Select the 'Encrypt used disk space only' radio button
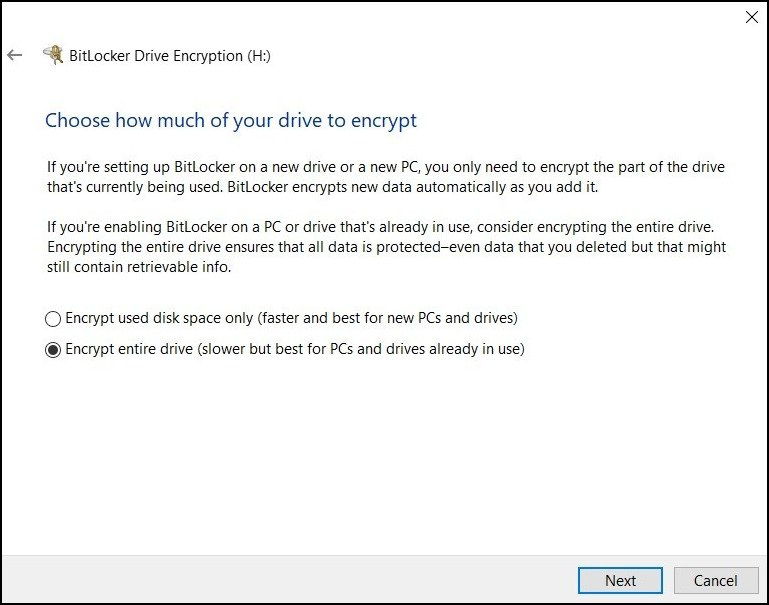This screenshot has height=605, width=769. tap(53, 319)
